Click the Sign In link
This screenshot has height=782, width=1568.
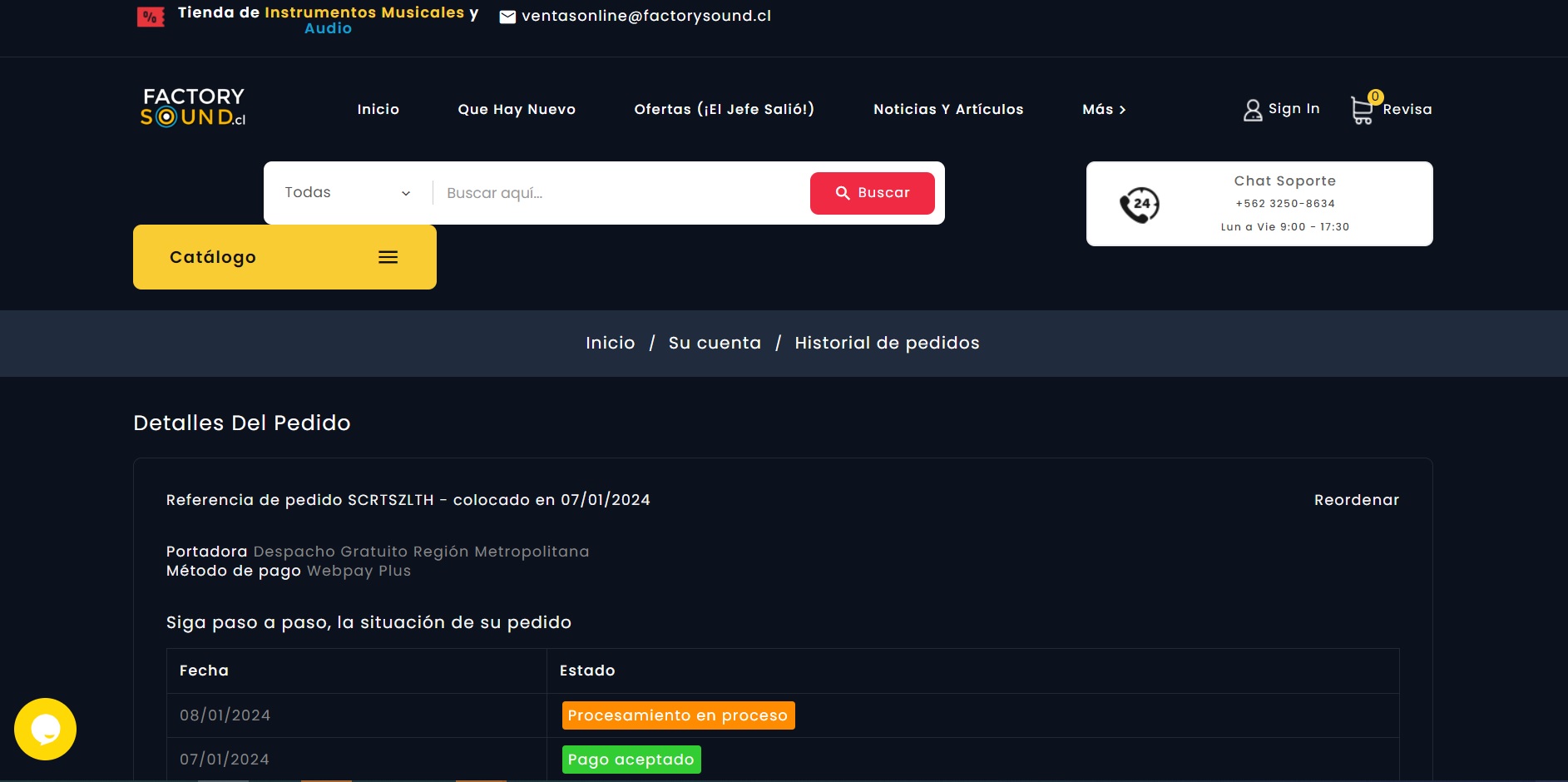(1293, 109)
